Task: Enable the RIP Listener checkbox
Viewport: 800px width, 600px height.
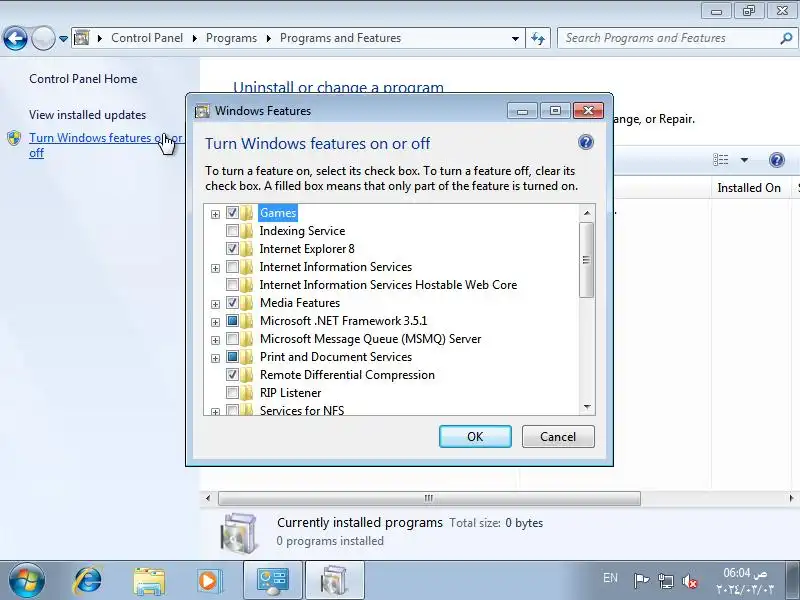Action: click(x=232, y=392)
